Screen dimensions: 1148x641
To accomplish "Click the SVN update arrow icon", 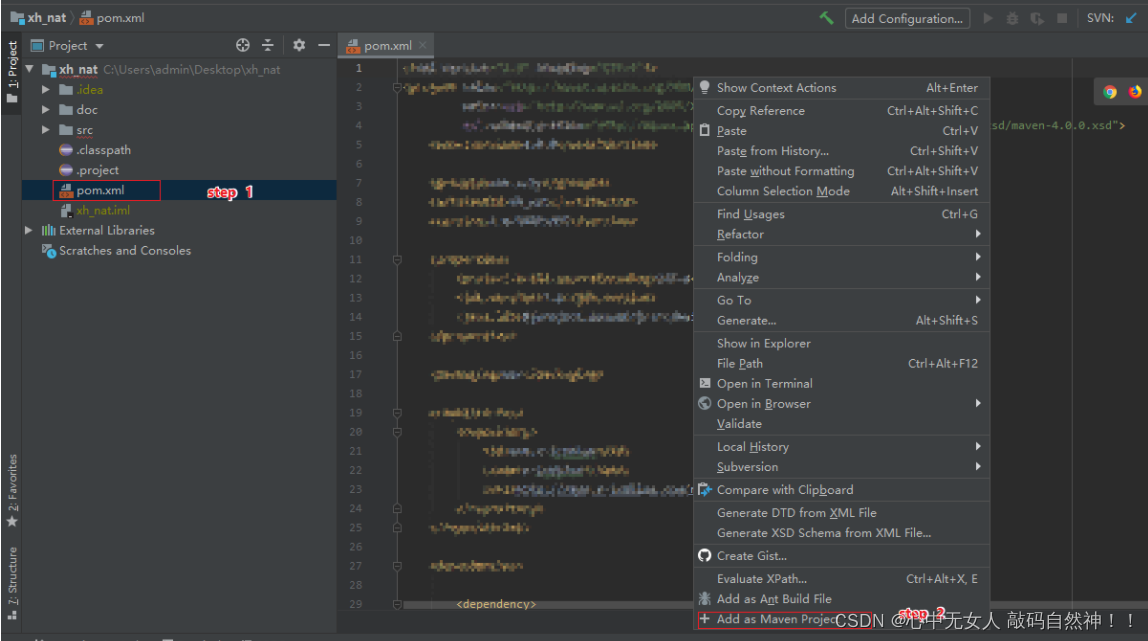I will (x=1131, y=18).
